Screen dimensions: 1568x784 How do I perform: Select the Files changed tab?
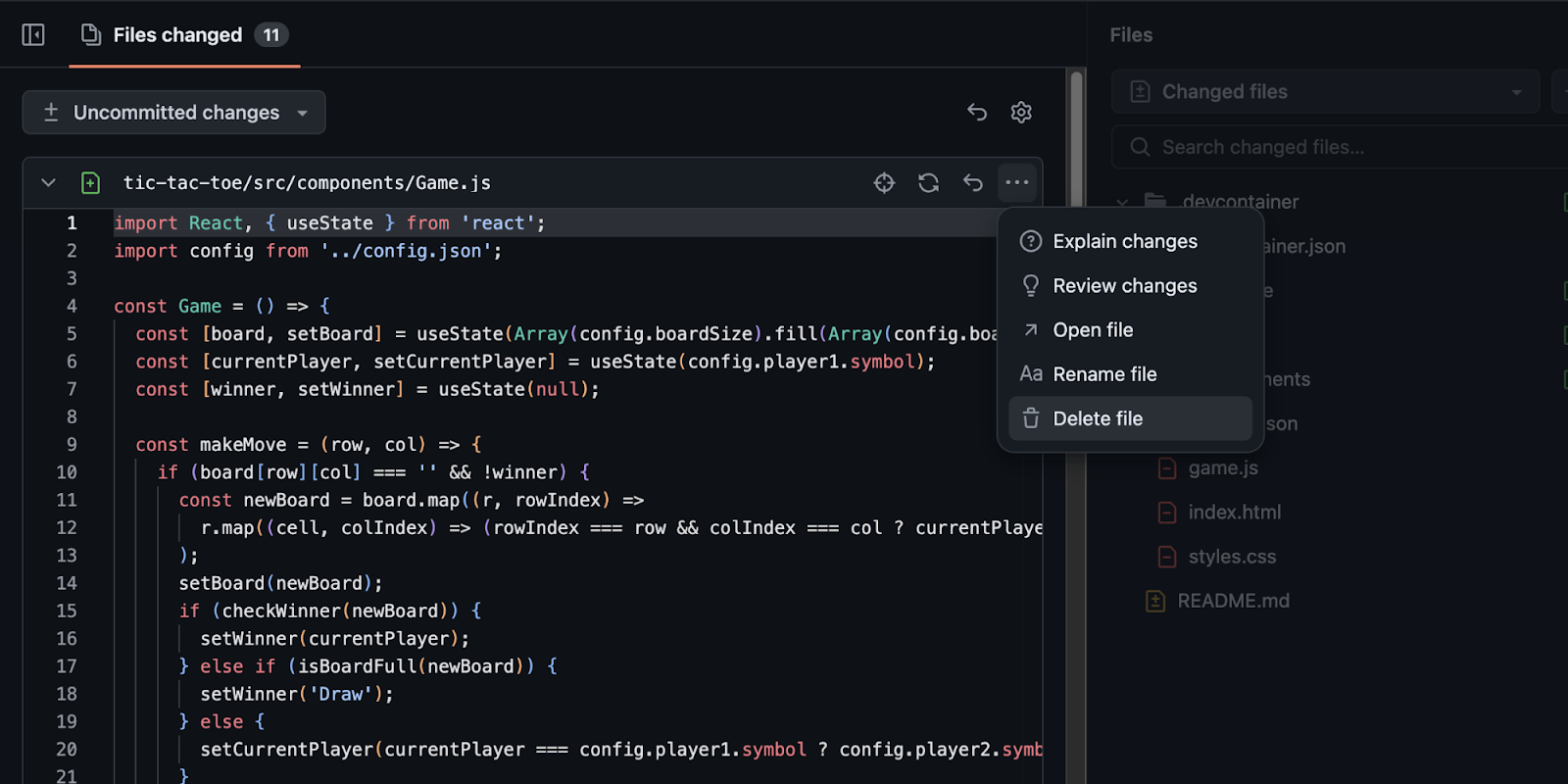click(184, 35)
